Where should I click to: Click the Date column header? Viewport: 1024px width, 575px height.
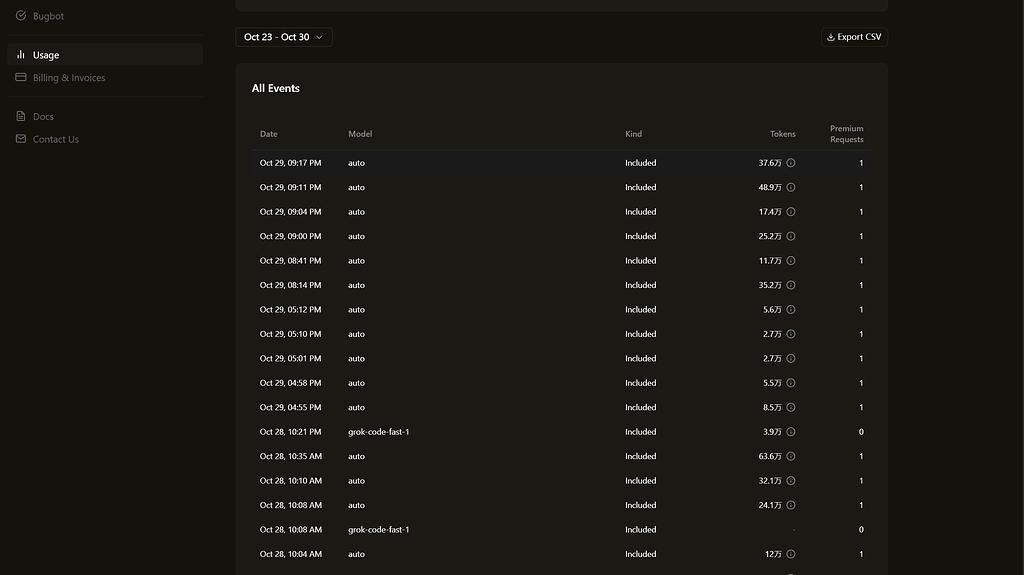[x=268, y=134]
